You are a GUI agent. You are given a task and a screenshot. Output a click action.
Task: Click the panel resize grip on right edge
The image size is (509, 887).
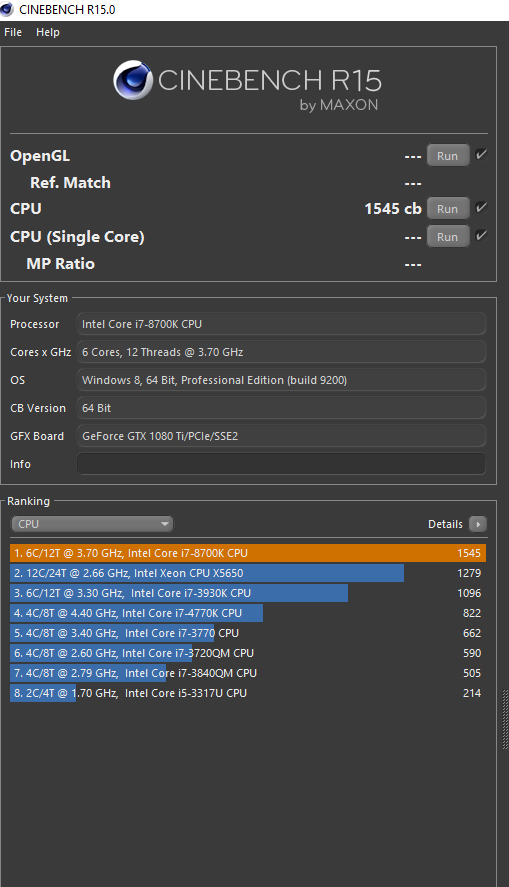(505, 720)
